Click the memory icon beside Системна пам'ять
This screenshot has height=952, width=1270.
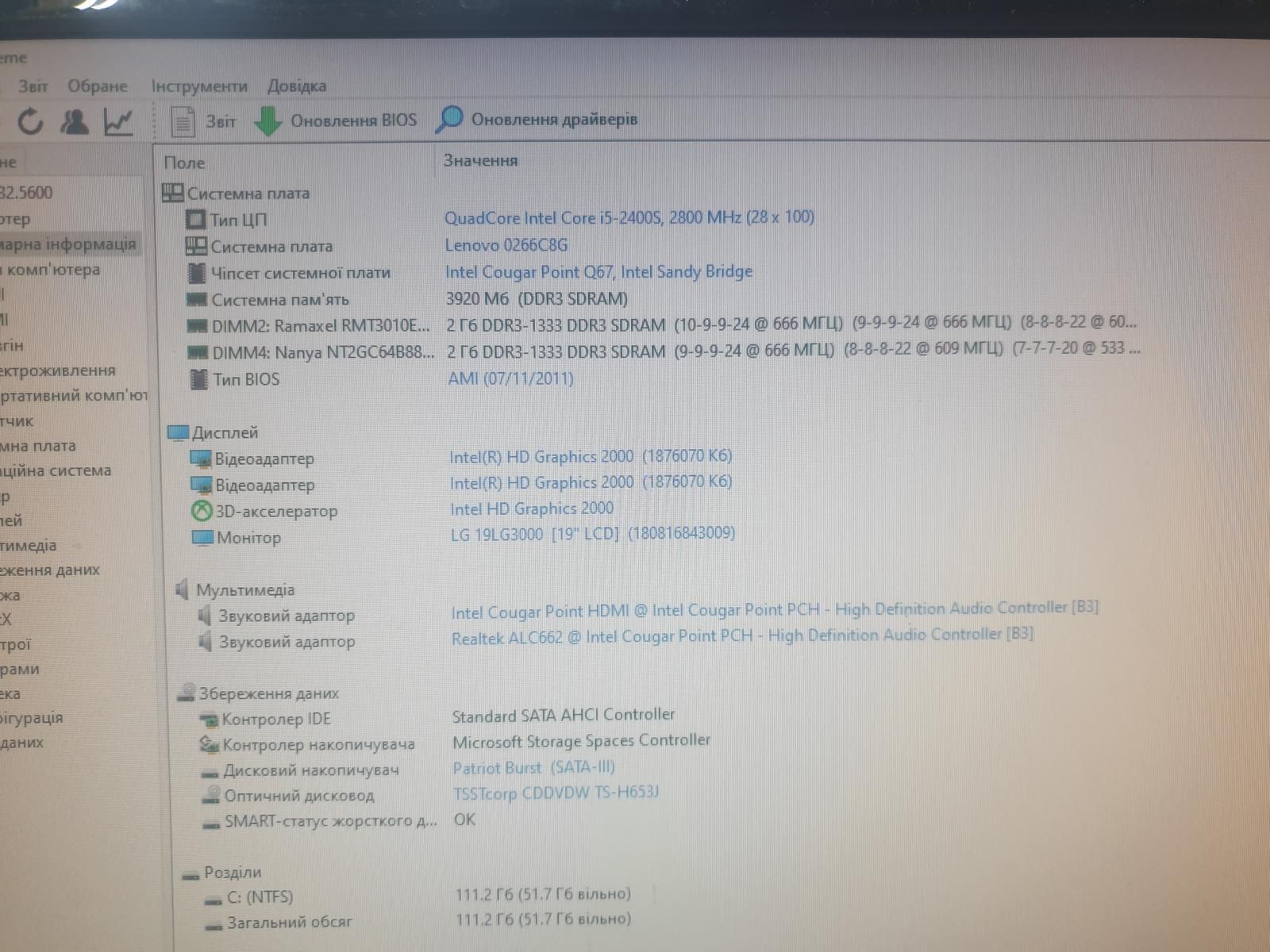197,299
